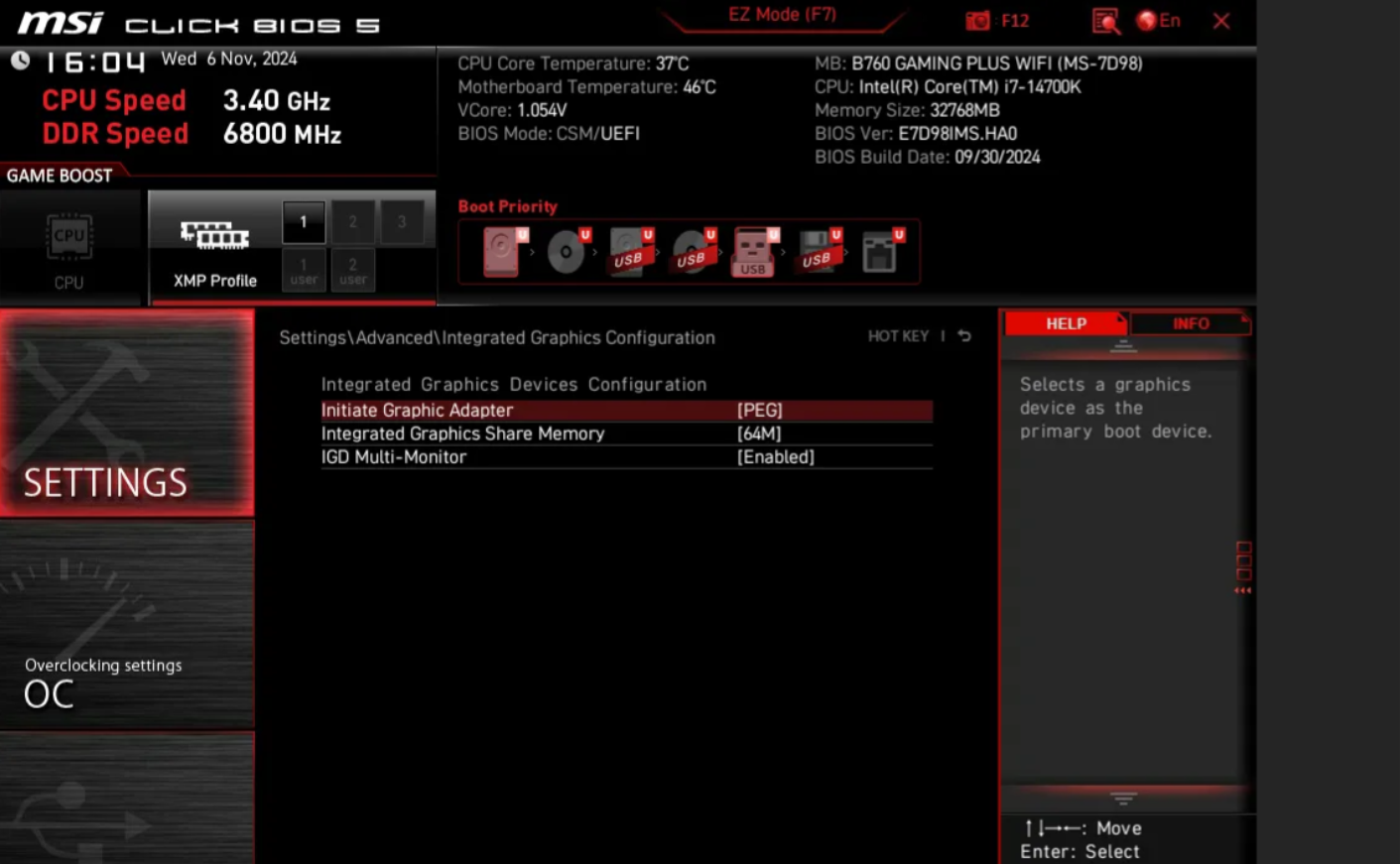Click the BIOS Build Date 09/30/2024 line
1400x864 pixels.
coord(928,157)
